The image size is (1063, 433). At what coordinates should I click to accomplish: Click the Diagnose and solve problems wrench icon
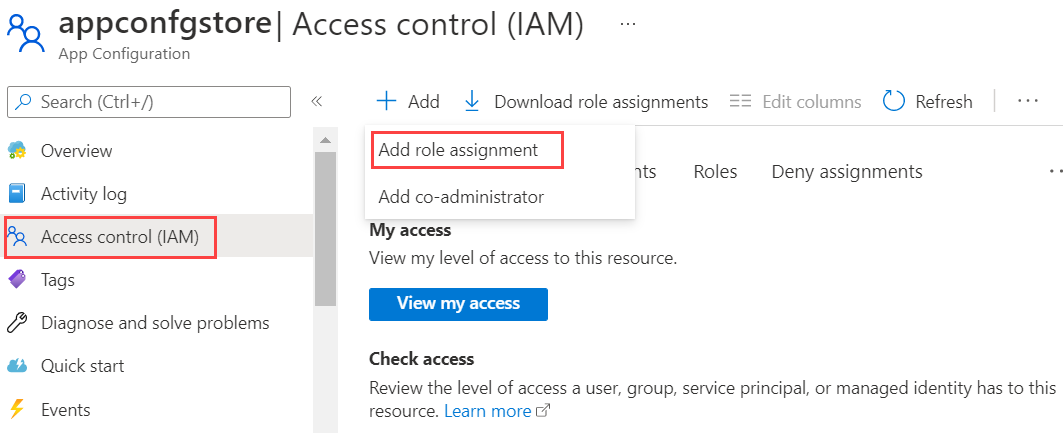[x=17, y=323]
